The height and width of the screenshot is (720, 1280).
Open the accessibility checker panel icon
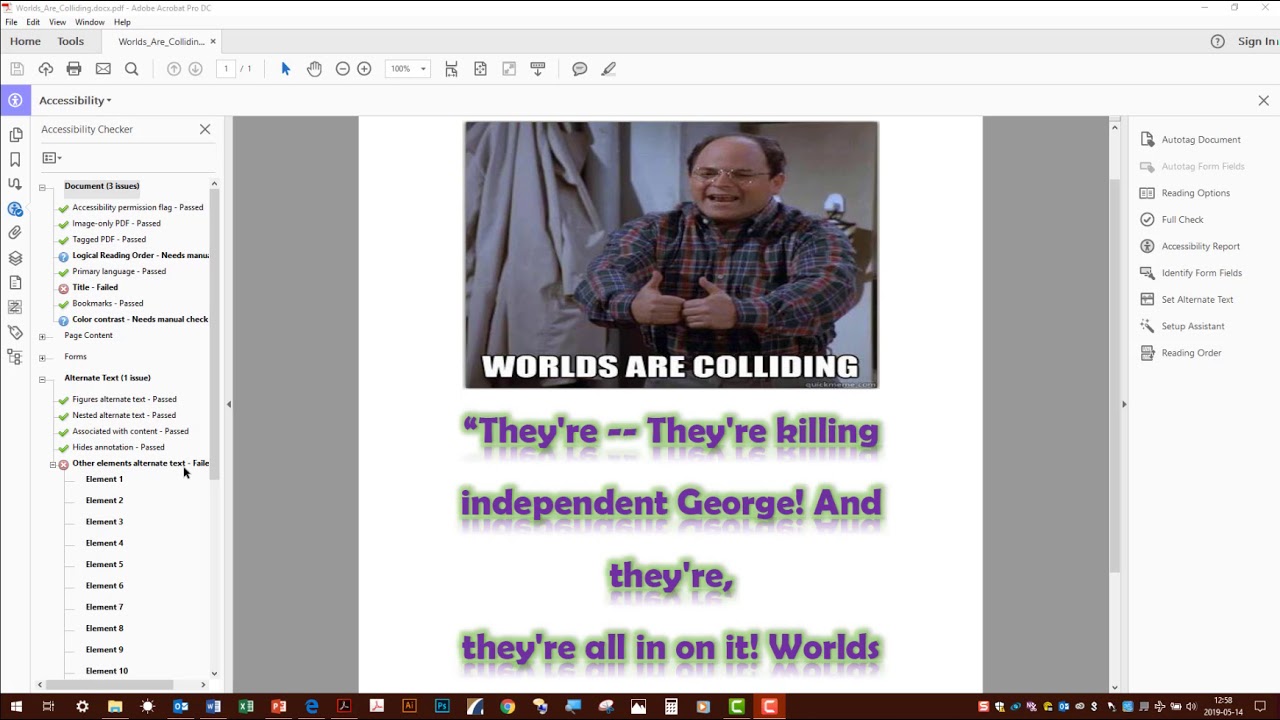[x=15, y=209]
